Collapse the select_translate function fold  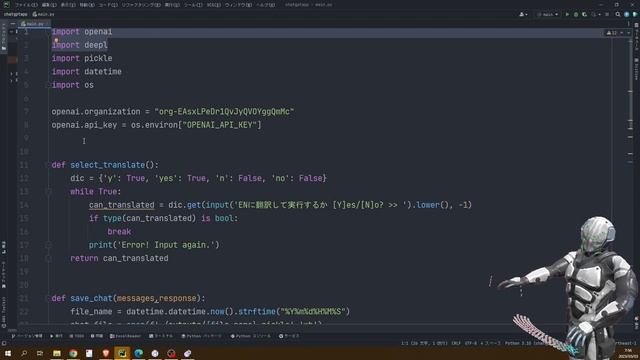(x=48, y=165)
